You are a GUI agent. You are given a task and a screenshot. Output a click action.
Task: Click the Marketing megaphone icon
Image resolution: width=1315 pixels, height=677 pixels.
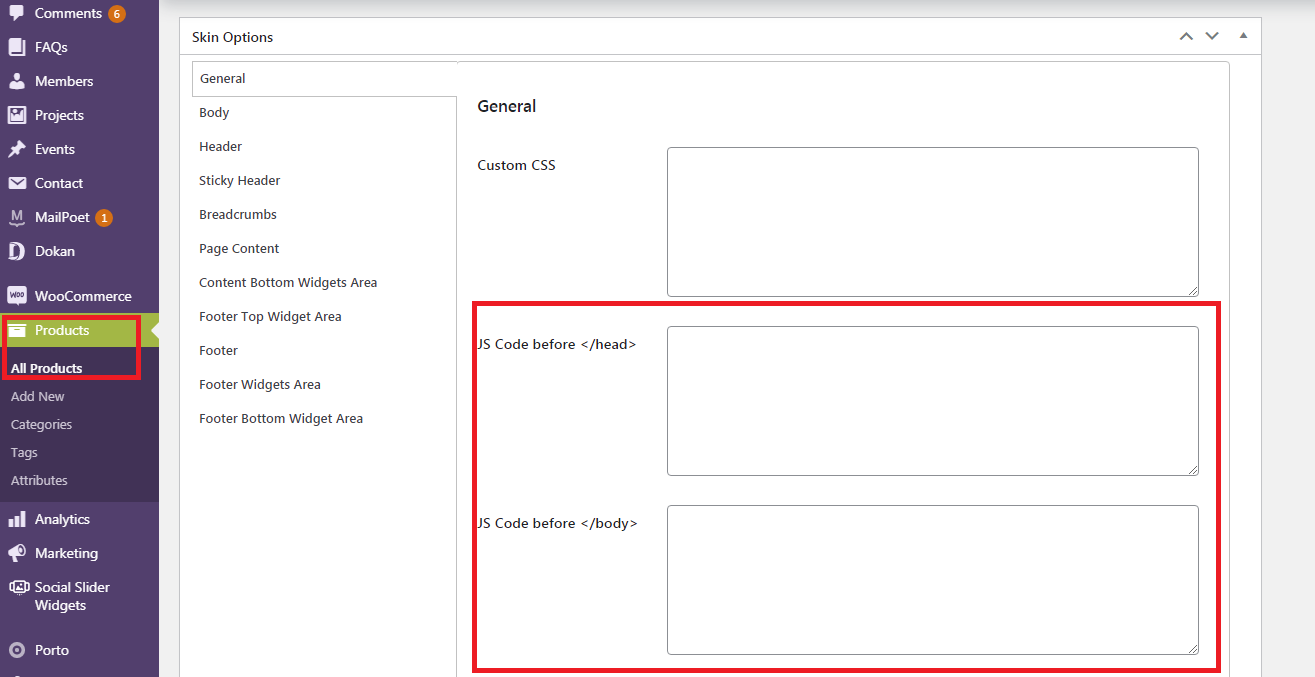(x=17, y=553)
